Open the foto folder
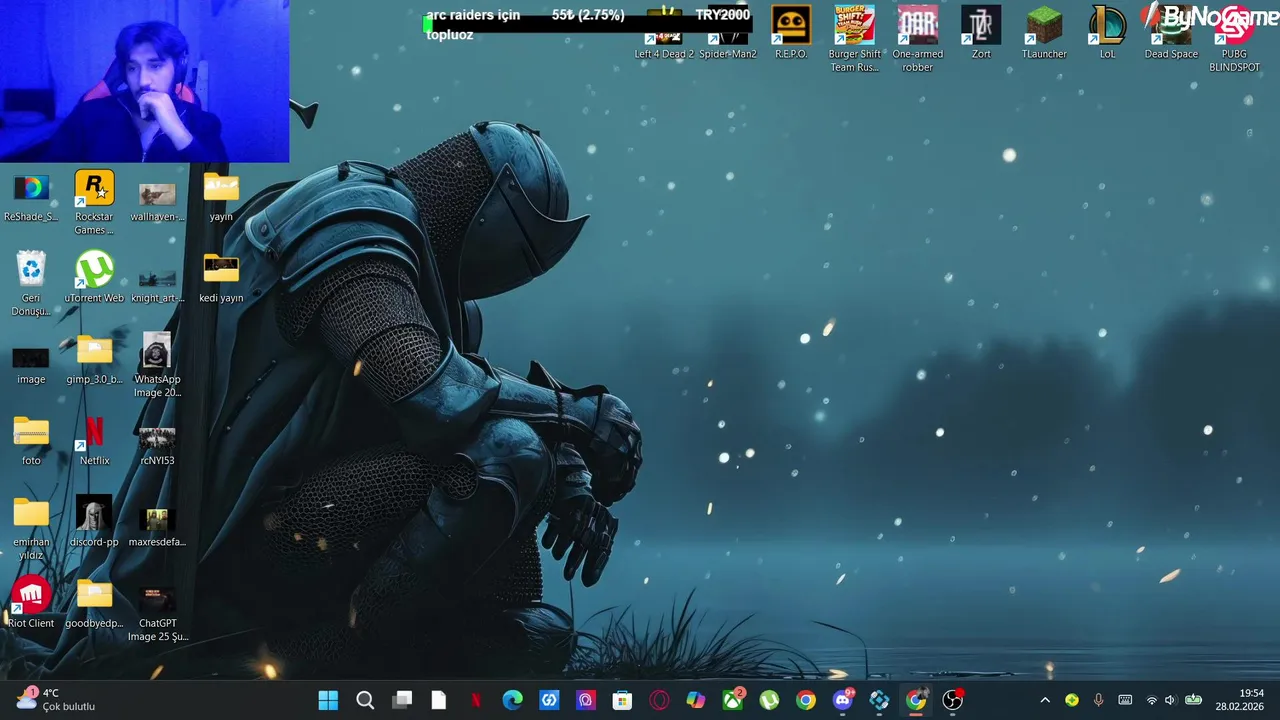 point(31,440)
